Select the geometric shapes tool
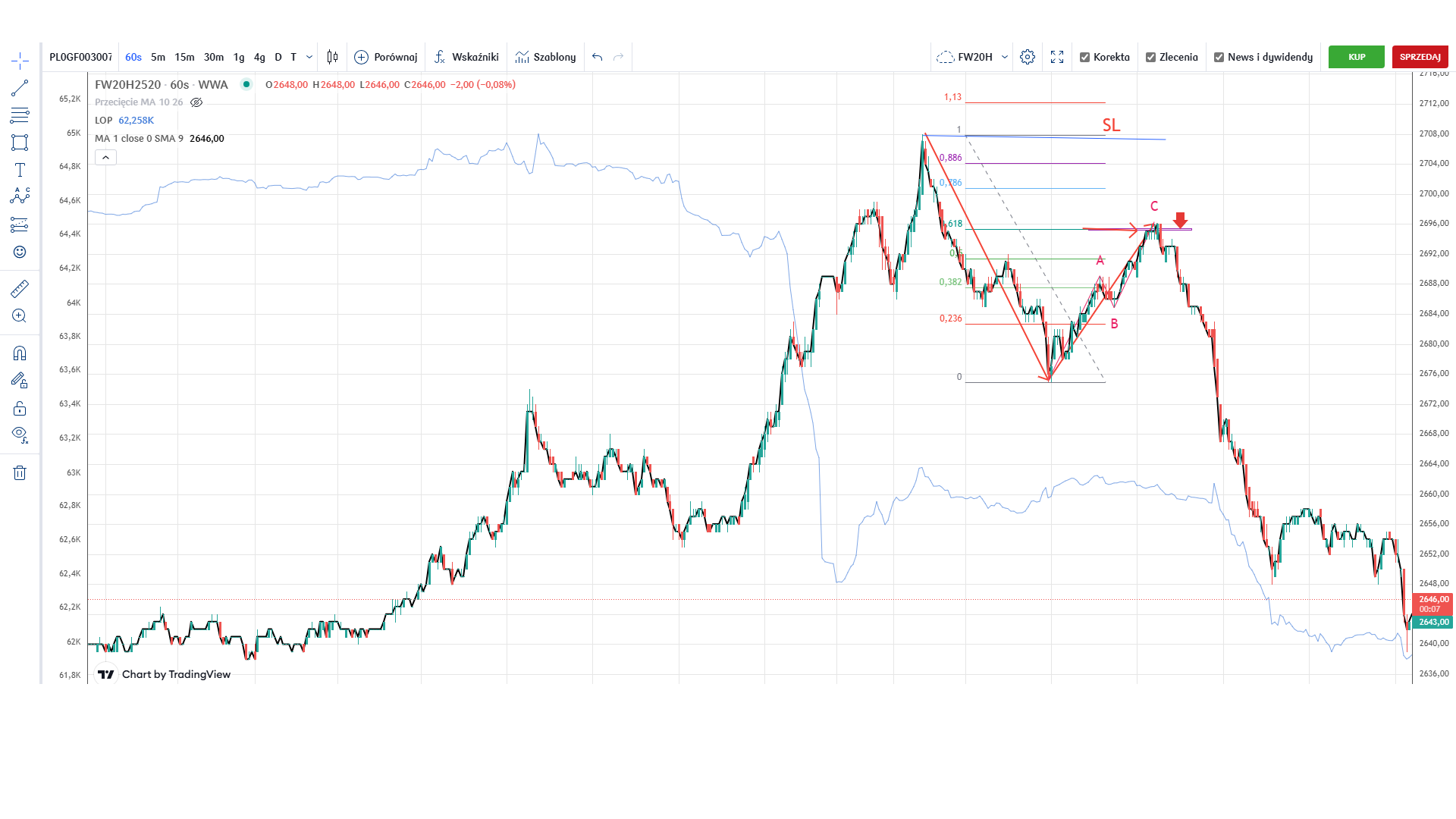Viewport: 1456px width, 819px height. (20, 143)
